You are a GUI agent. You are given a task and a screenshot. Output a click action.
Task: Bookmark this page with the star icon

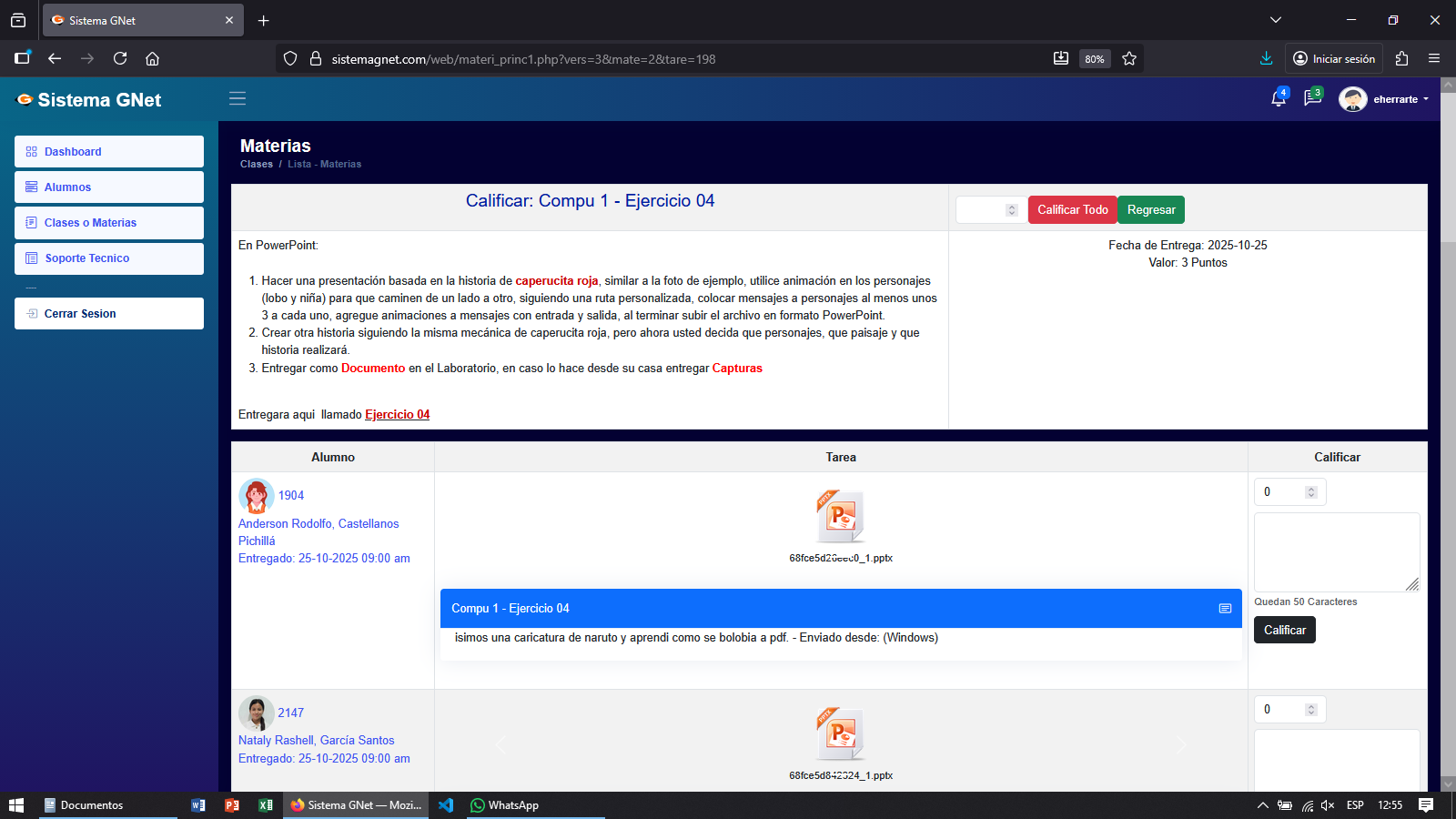(x=1129, y=58)
